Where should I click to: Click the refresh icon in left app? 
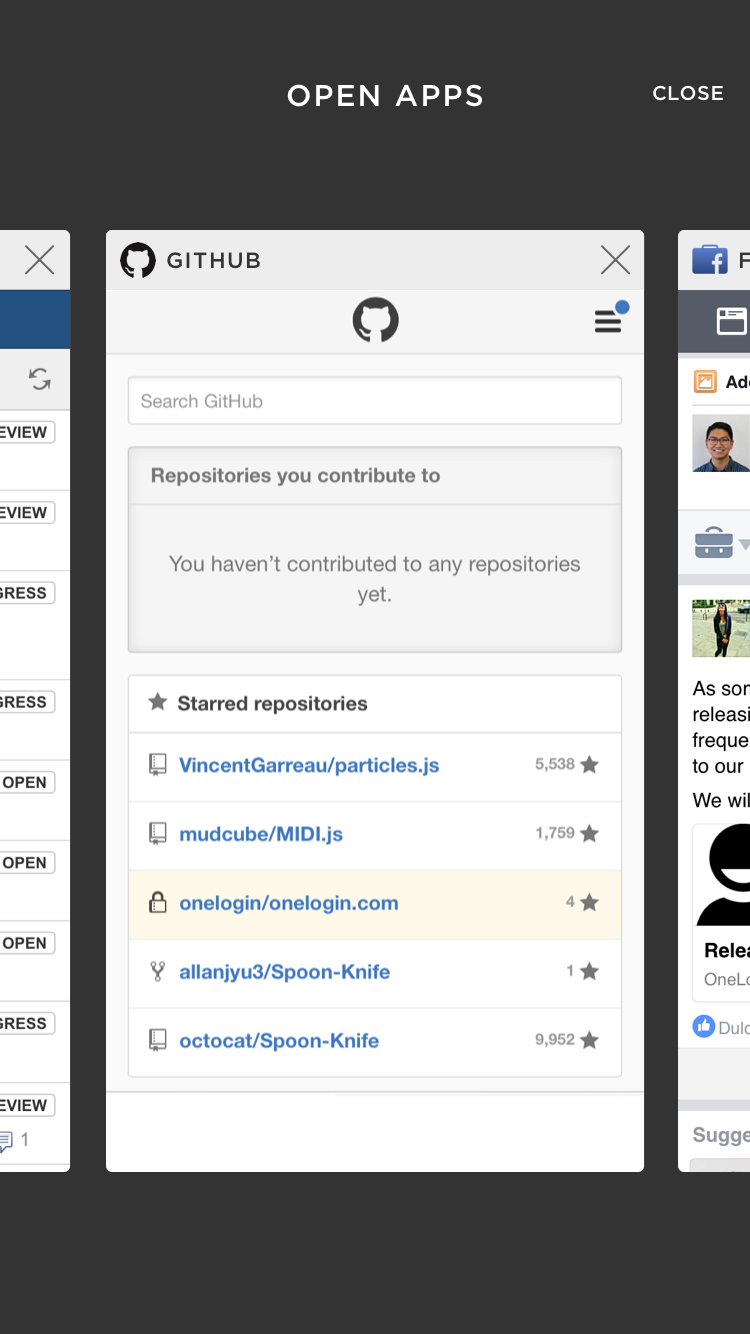[x=39, y=379]
